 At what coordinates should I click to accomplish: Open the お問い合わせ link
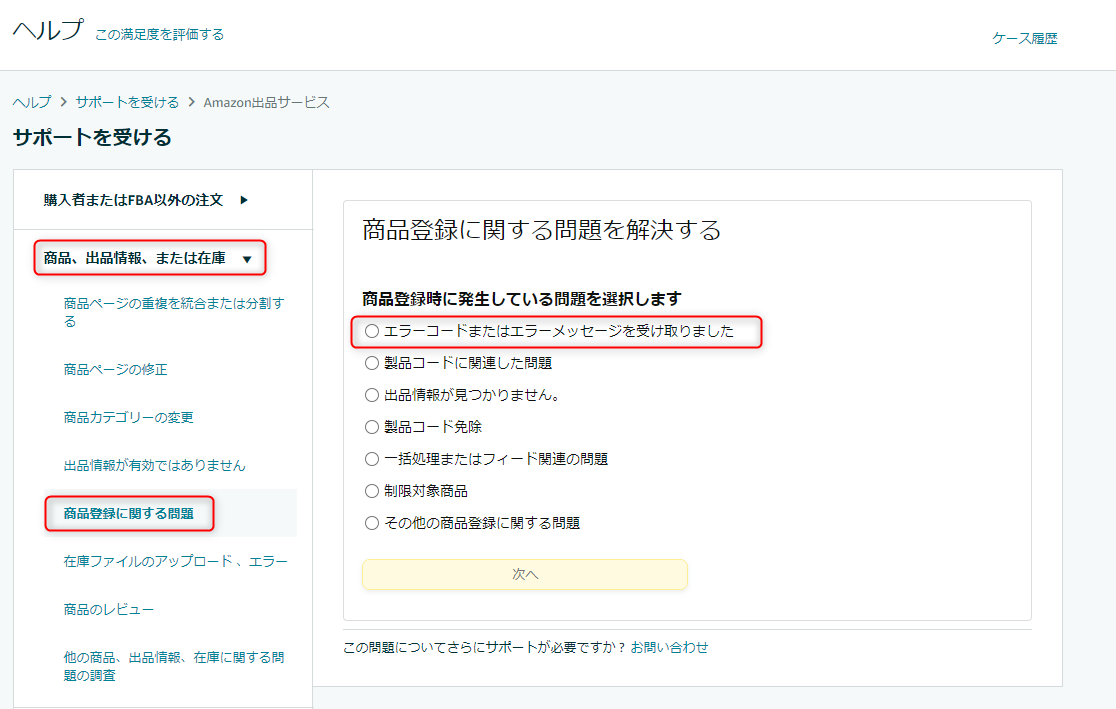pos(671,647)
